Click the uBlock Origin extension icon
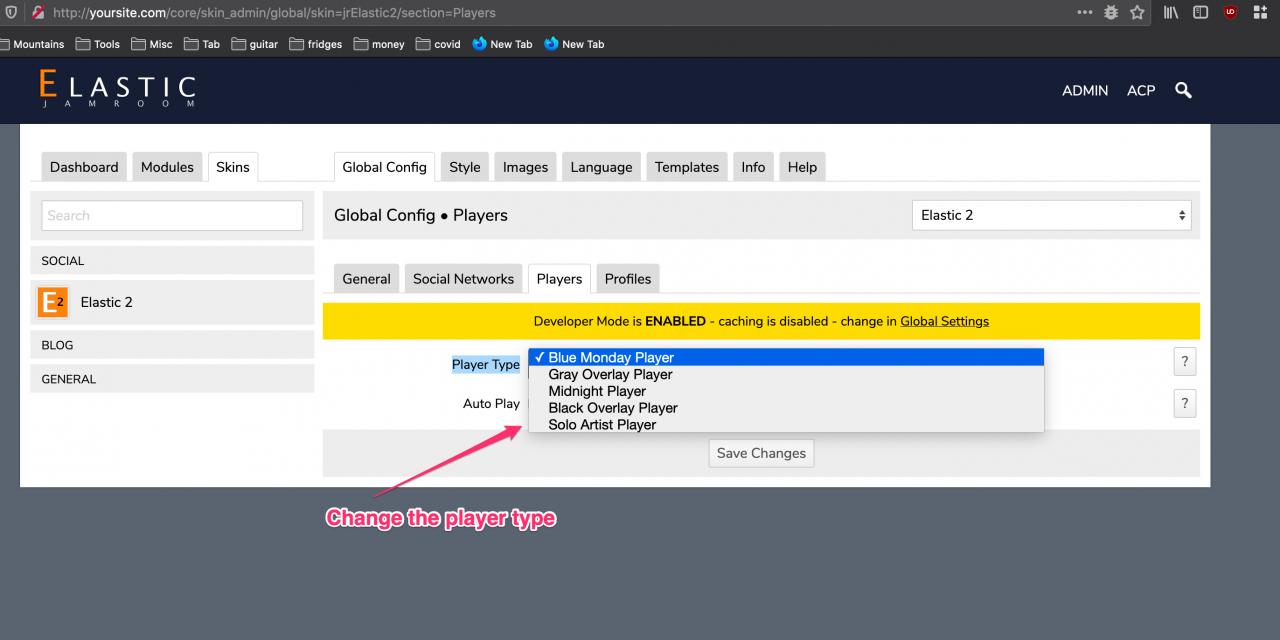Screen dimensions: 1280x640 click(1230, 13)
